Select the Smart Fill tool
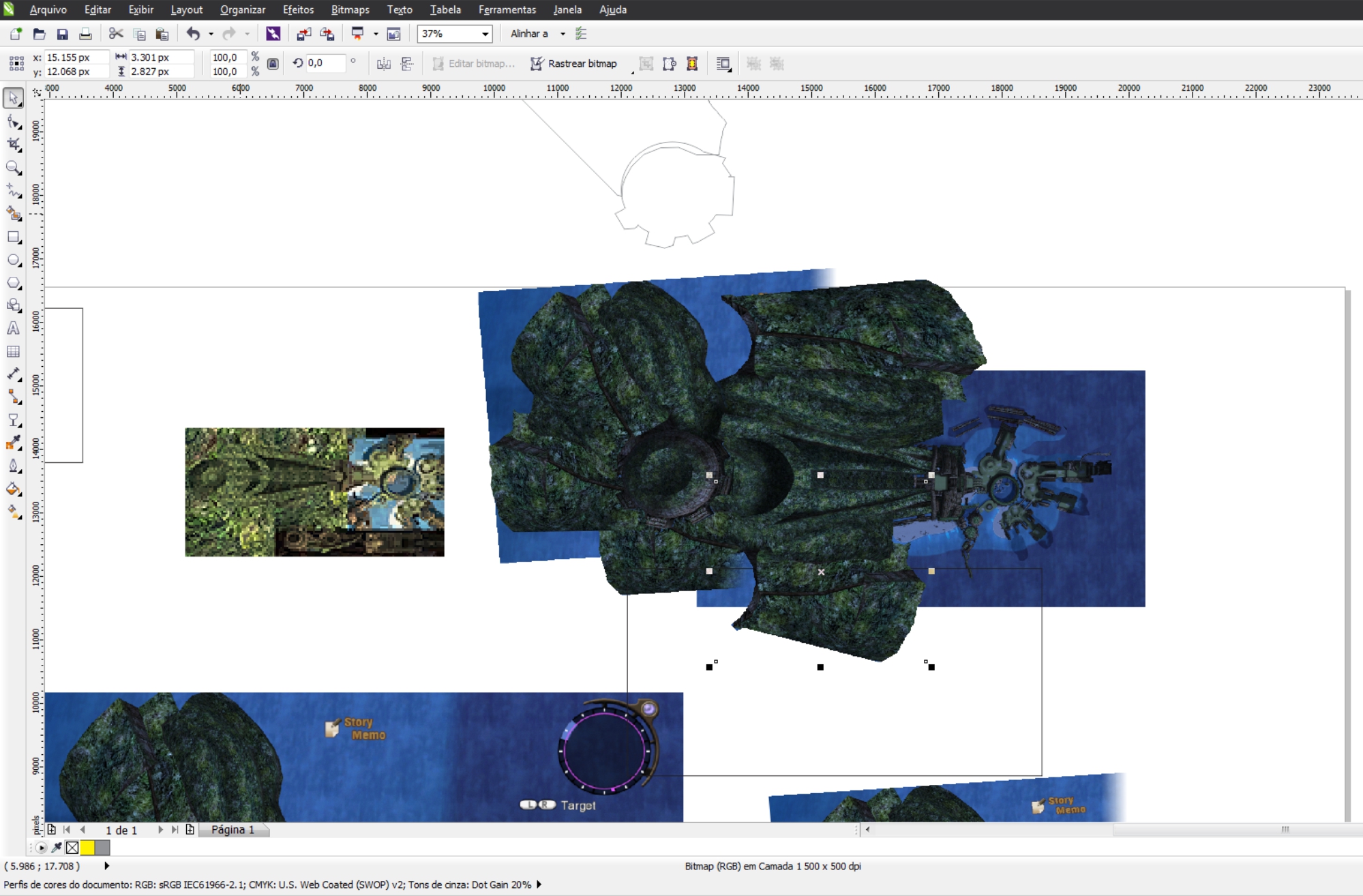 coord(14,214)
